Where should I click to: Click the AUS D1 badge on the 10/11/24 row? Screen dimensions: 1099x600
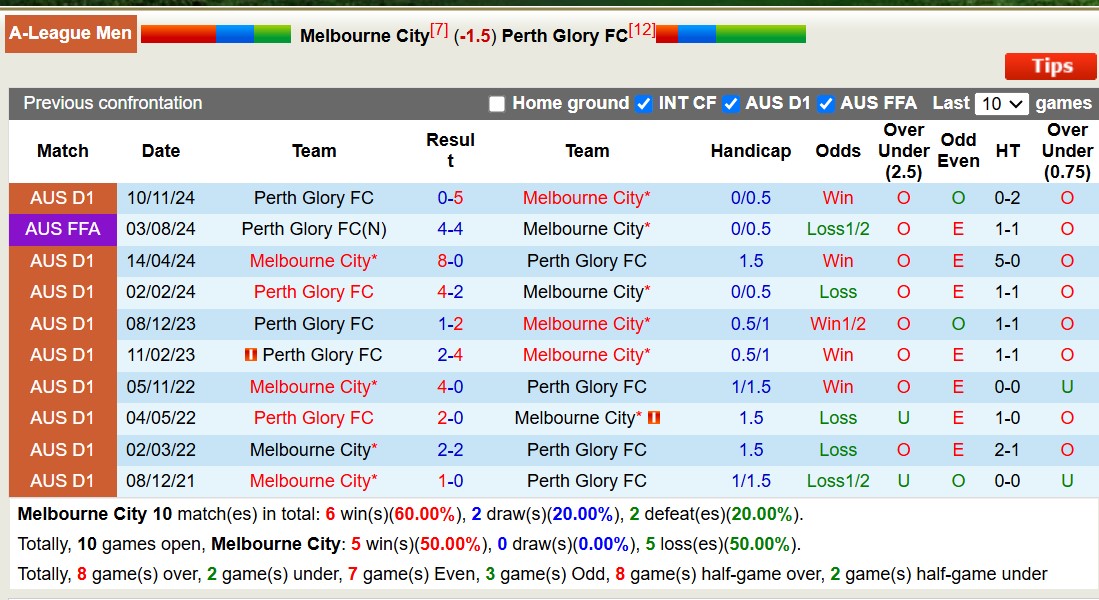(x=62, y=198)
